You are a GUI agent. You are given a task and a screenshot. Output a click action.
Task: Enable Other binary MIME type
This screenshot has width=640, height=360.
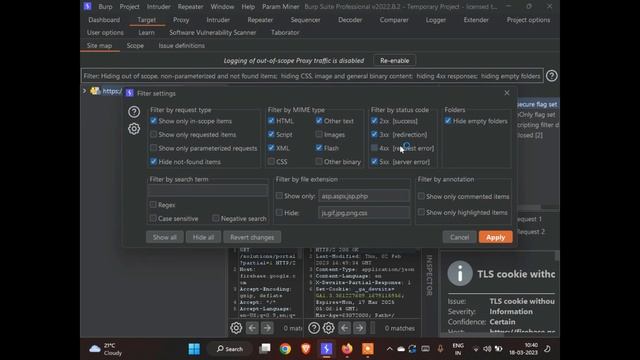319,162
